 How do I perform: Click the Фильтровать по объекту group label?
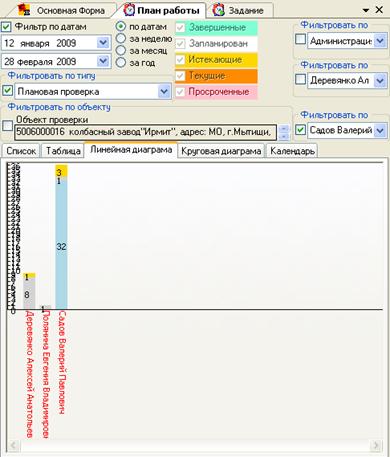59,107
